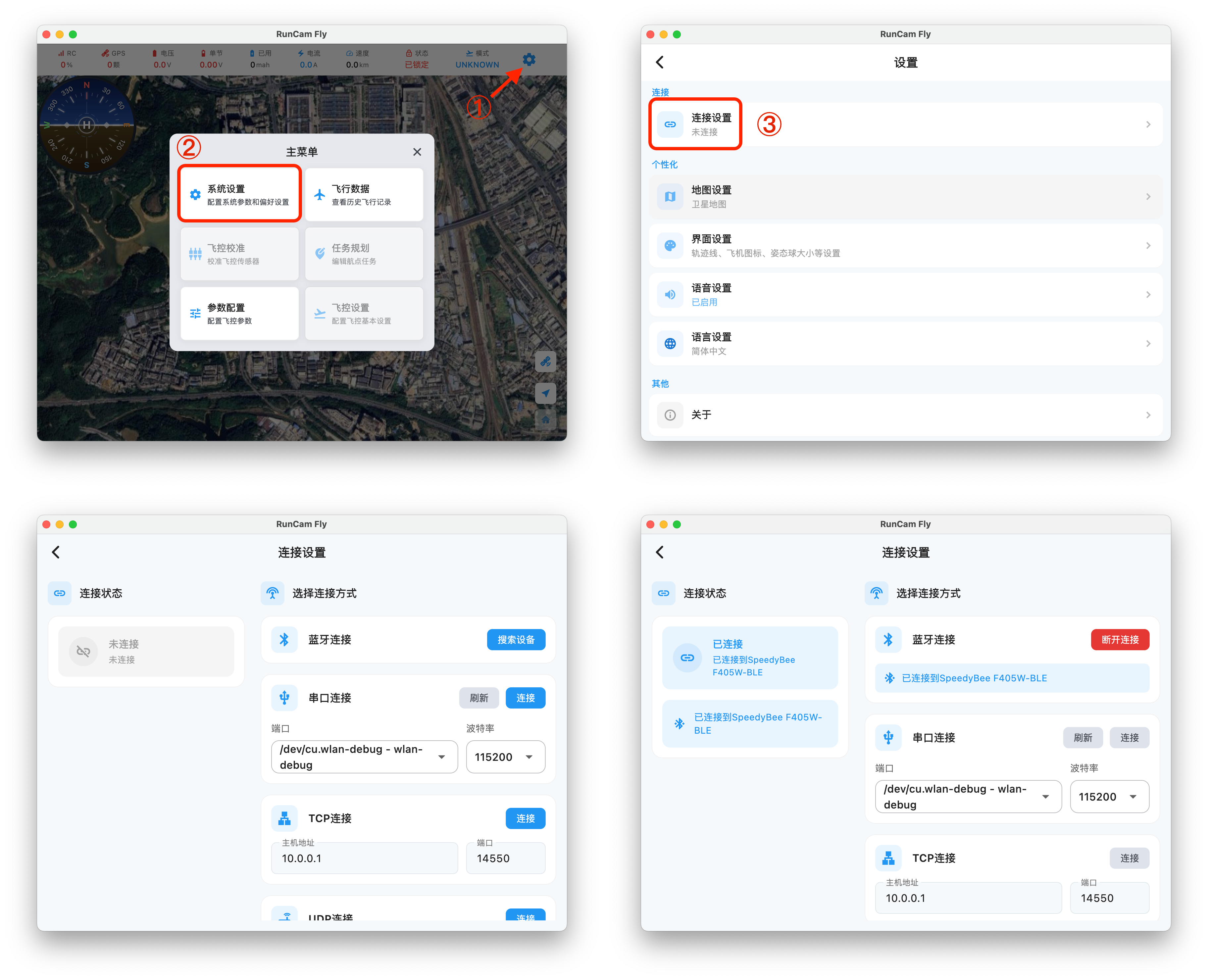
Task: Open serial port dropdown in unconnected window
Action: pos(364,757)
